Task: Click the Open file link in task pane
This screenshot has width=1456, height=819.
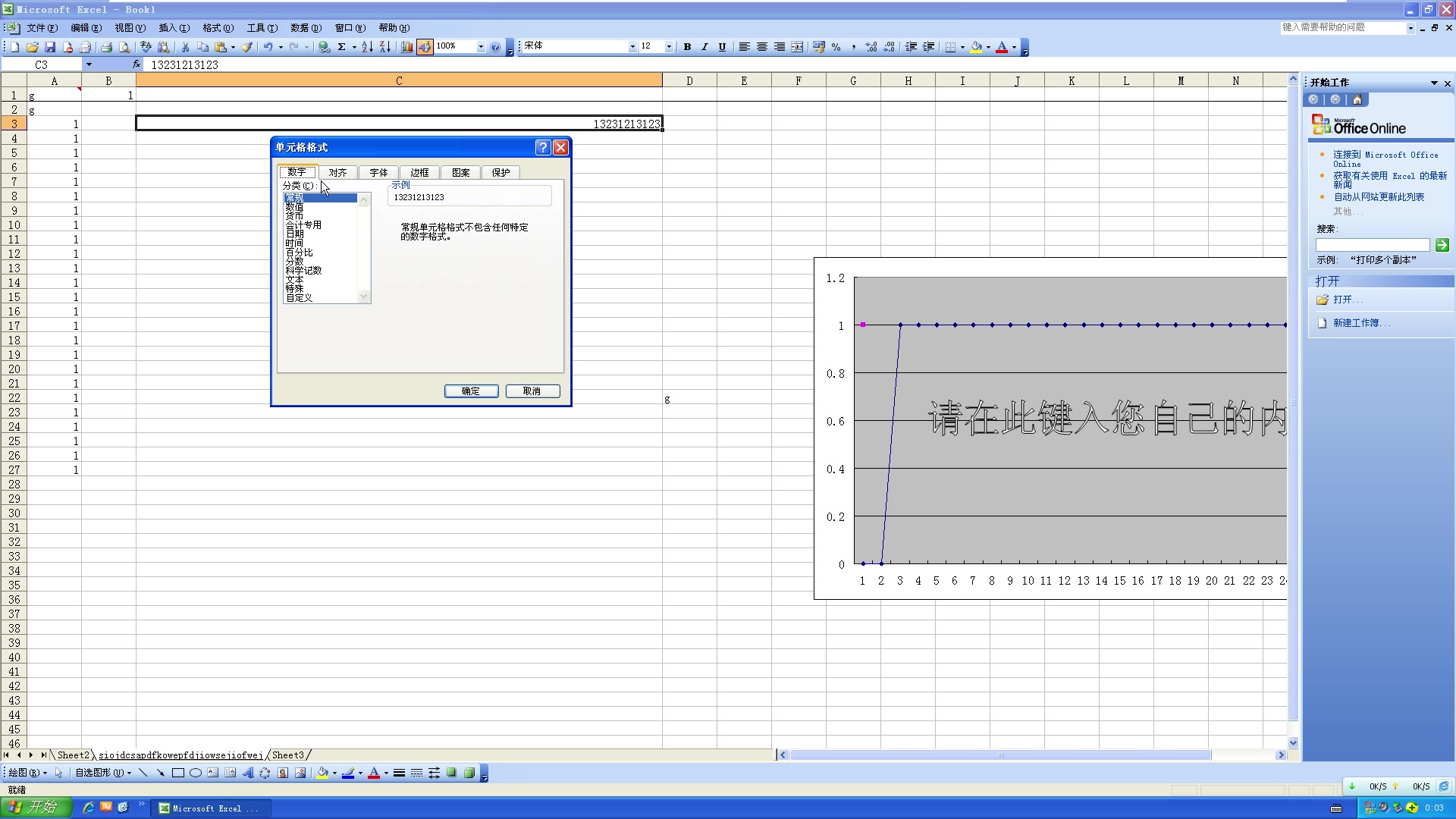Action: pos(1348,300)
